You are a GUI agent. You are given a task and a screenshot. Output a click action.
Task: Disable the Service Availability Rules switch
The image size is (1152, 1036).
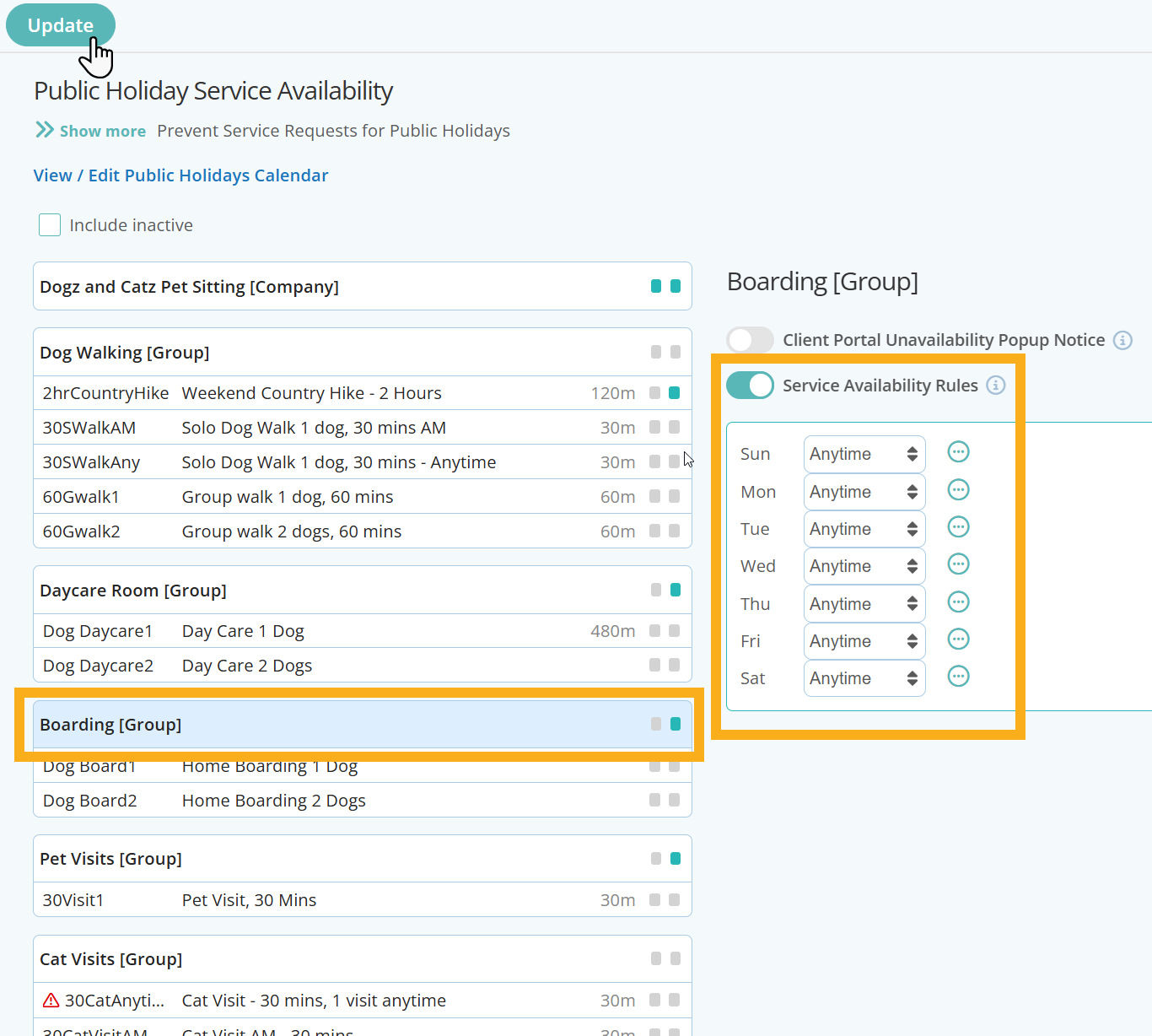[x=750, y=385]
